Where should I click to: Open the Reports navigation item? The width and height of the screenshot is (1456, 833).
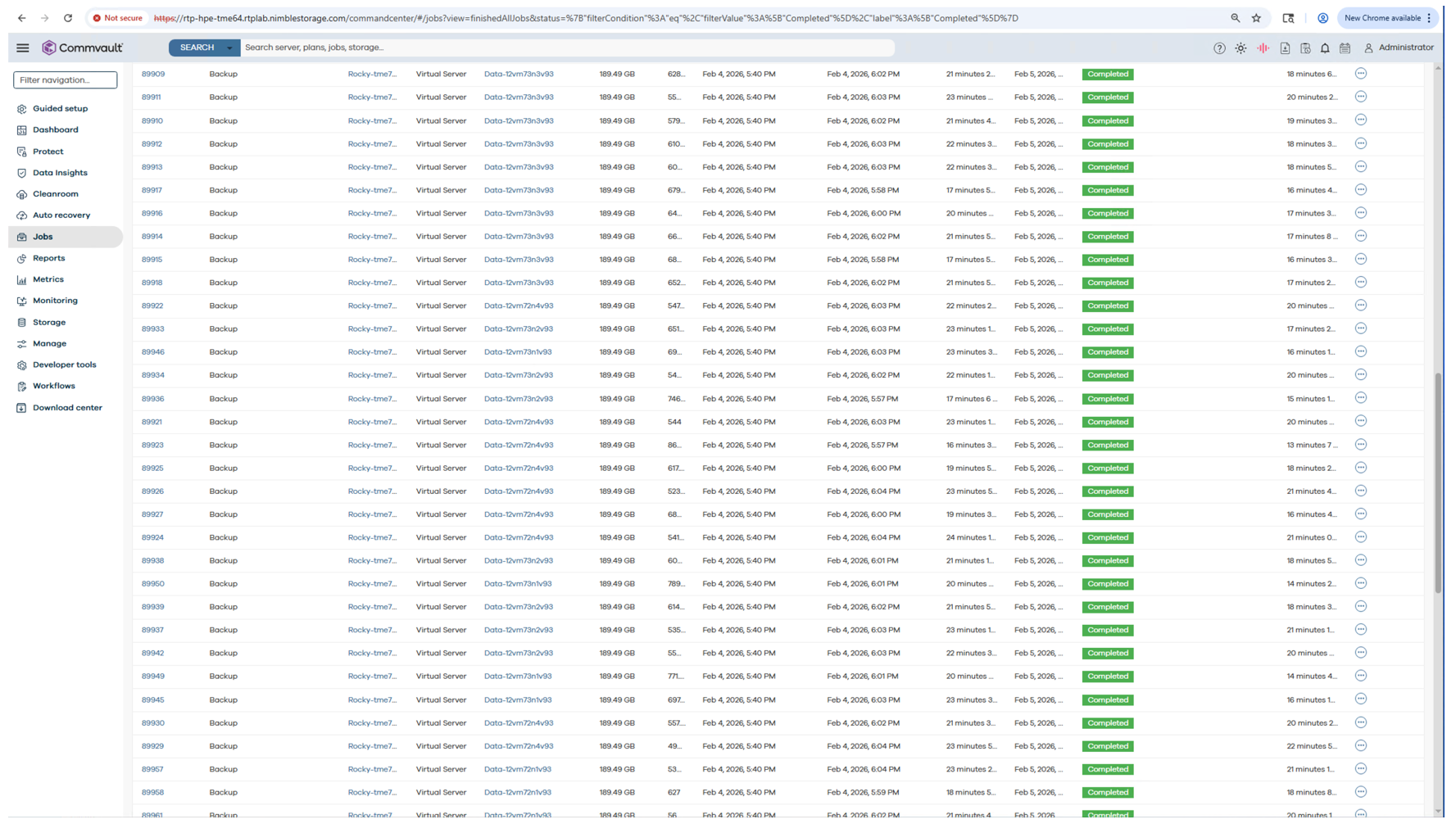48,258
